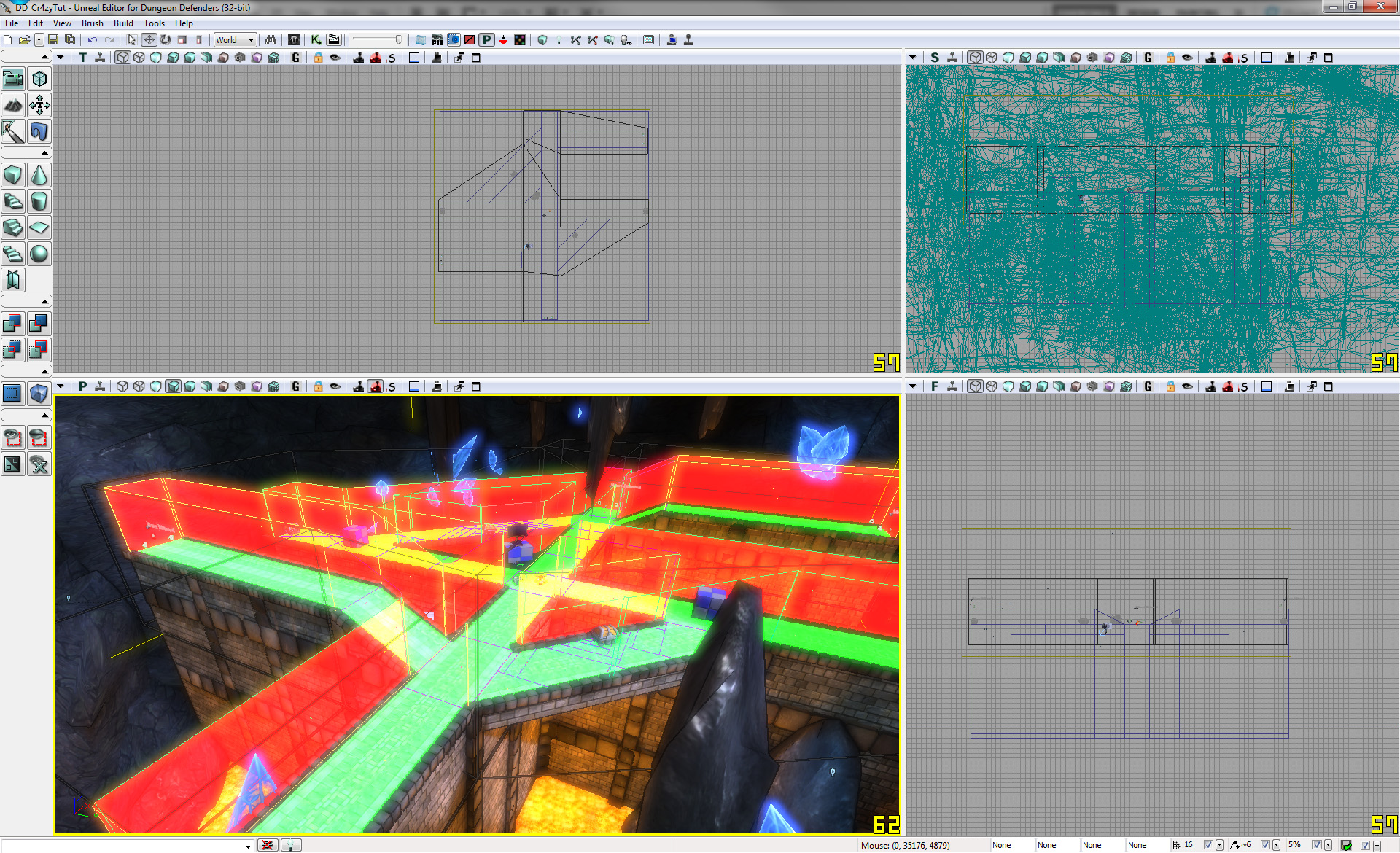
Task: Open rotation grid size dropdown
Action: [1276, 845]
